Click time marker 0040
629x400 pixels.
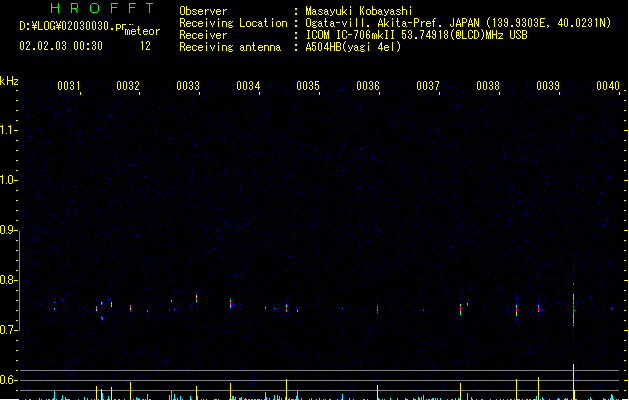point(608,86)
